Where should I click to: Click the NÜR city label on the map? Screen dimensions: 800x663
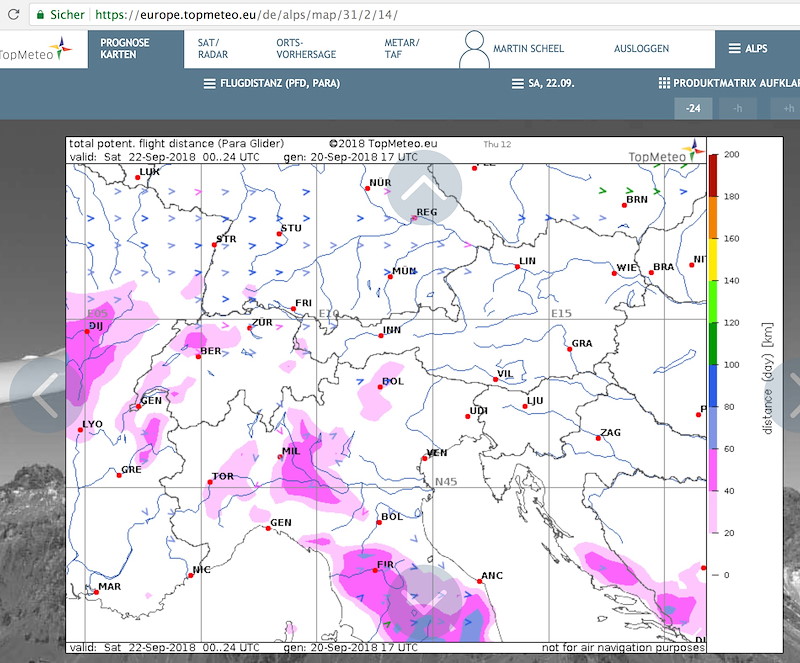point(381,183)
